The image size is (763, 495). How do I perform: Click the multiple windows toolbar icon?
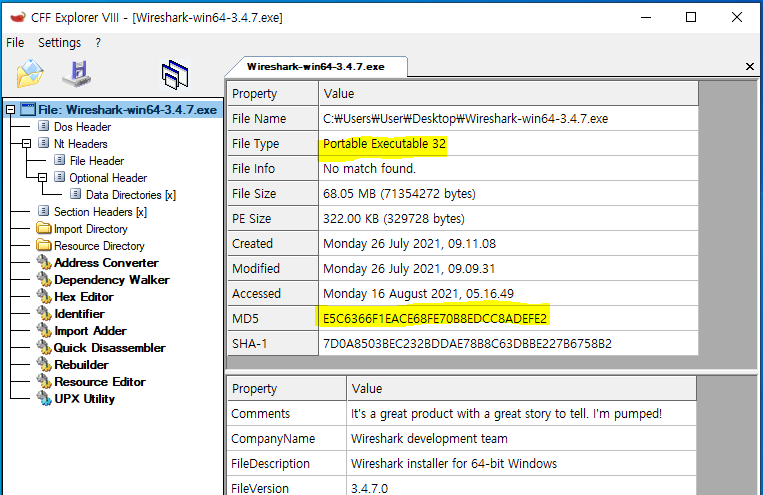(x=175, y=74)
